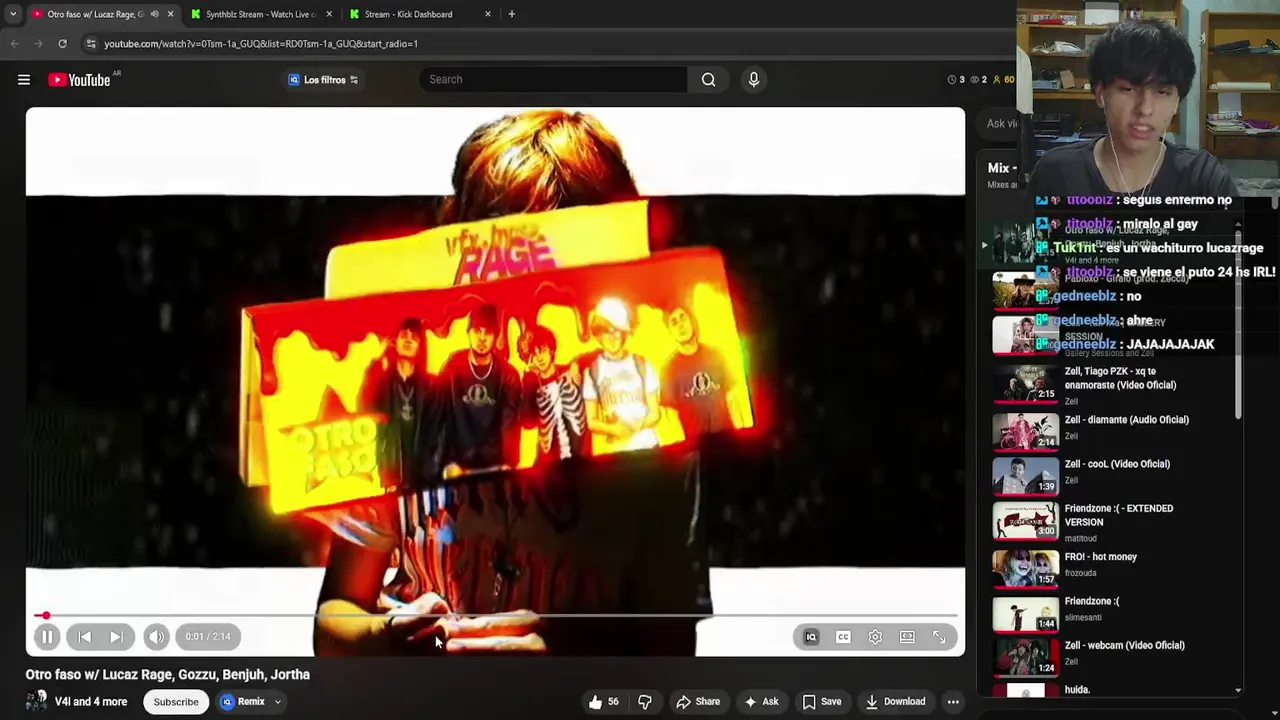Toggle closed captions with the CC button
This screenshot has height=720, width=1280.
843,637
